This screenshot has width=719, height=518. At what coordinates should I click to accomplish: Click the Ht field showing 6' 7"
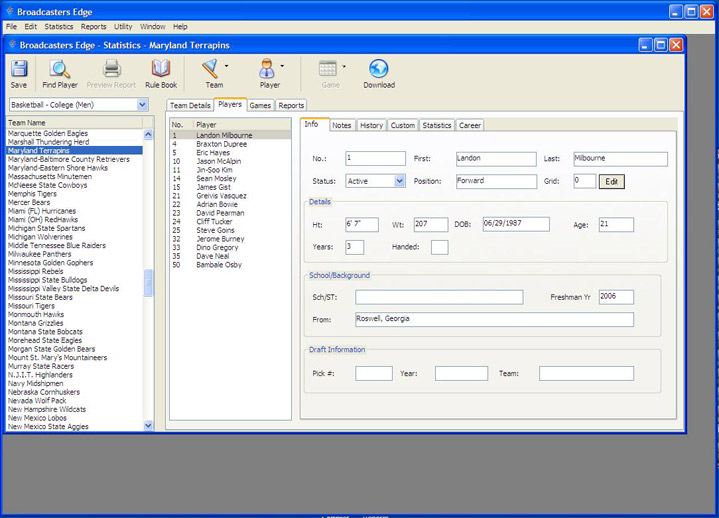tap(362, 225)
